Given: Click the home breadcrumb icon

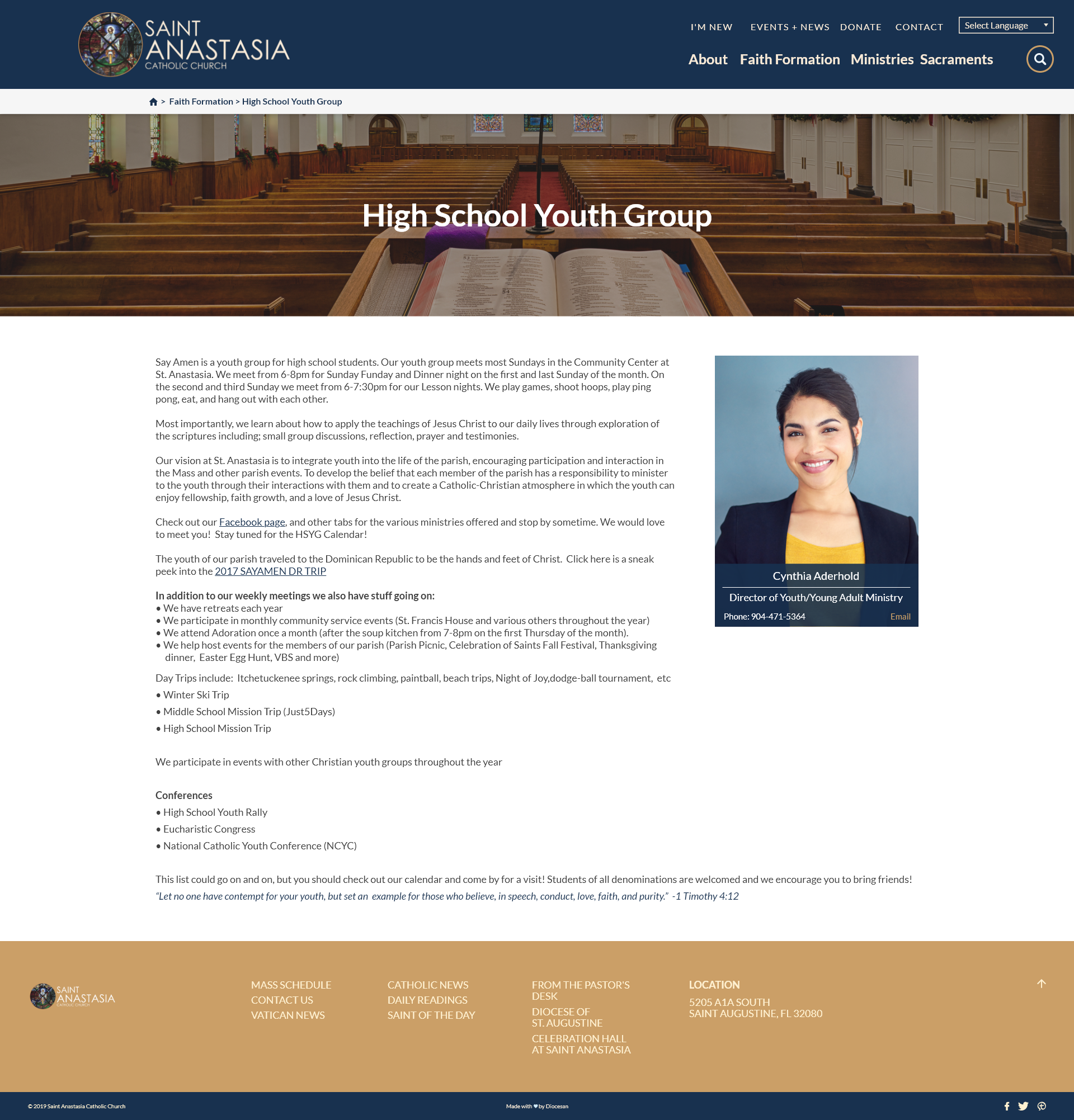Looking at the screenshot, I should (153, 102).
